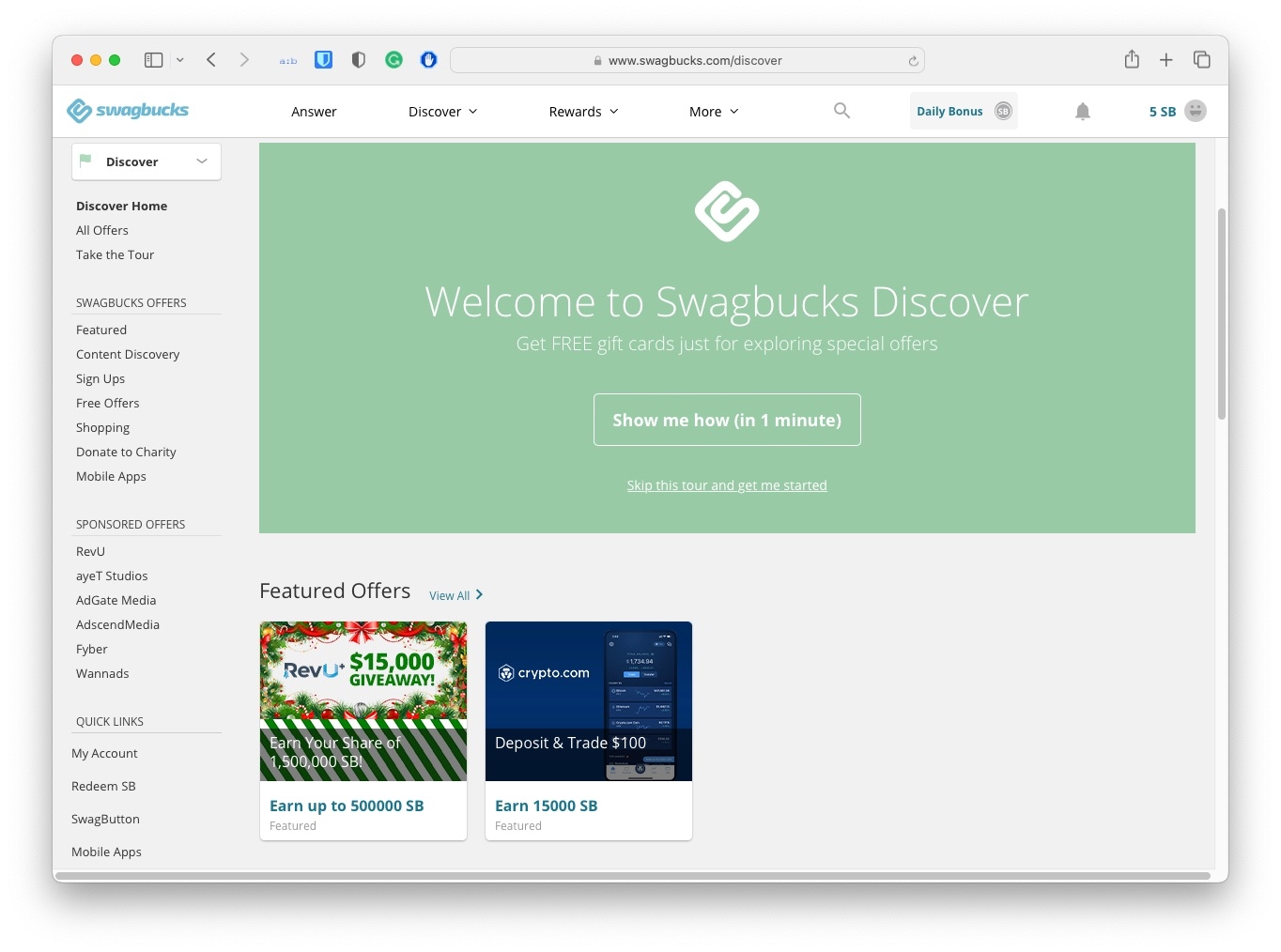Go back with the back arrow

(x=211, y=60)
